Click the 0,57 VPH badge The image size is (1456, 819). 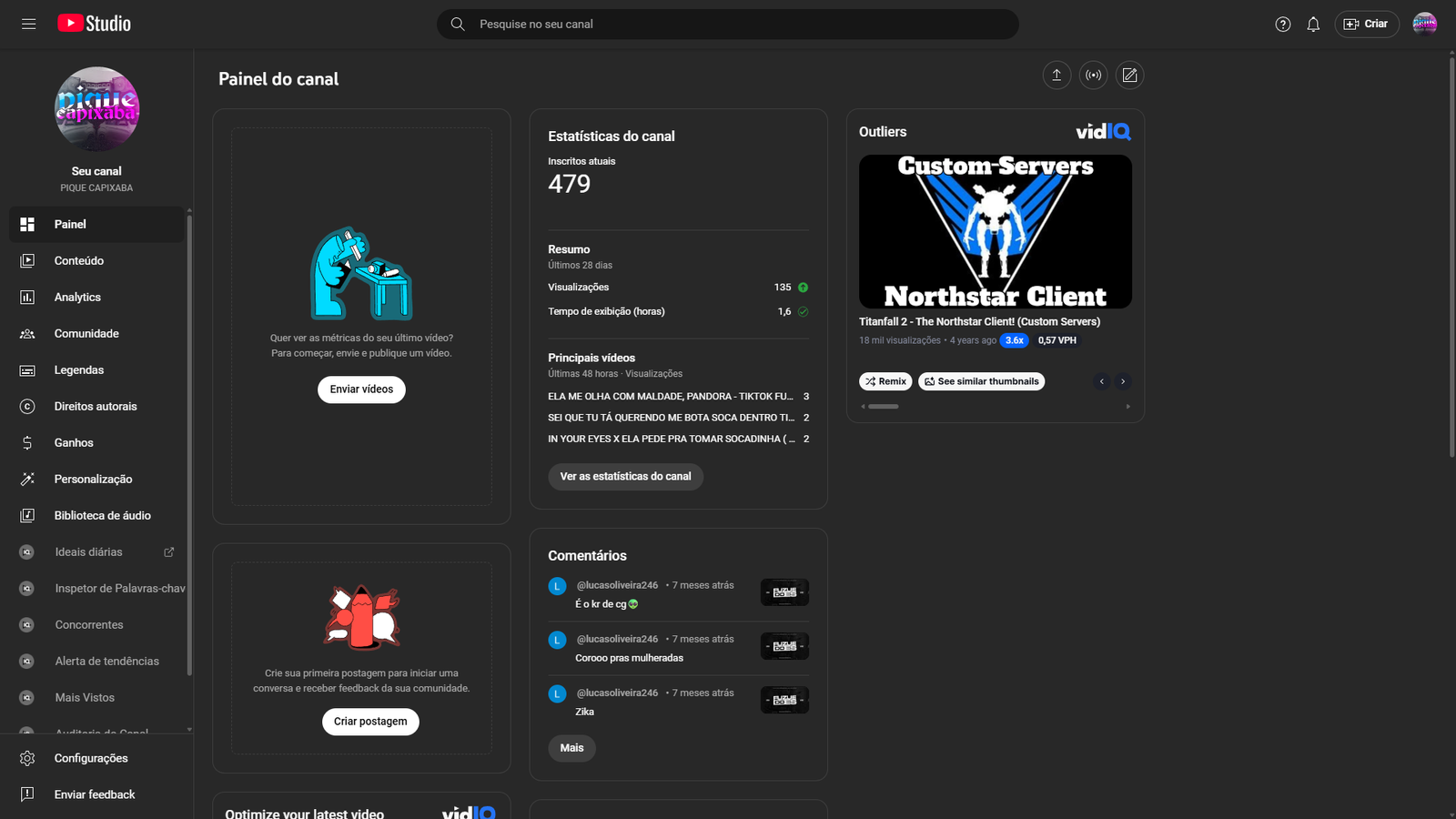tap(1057, 340)
